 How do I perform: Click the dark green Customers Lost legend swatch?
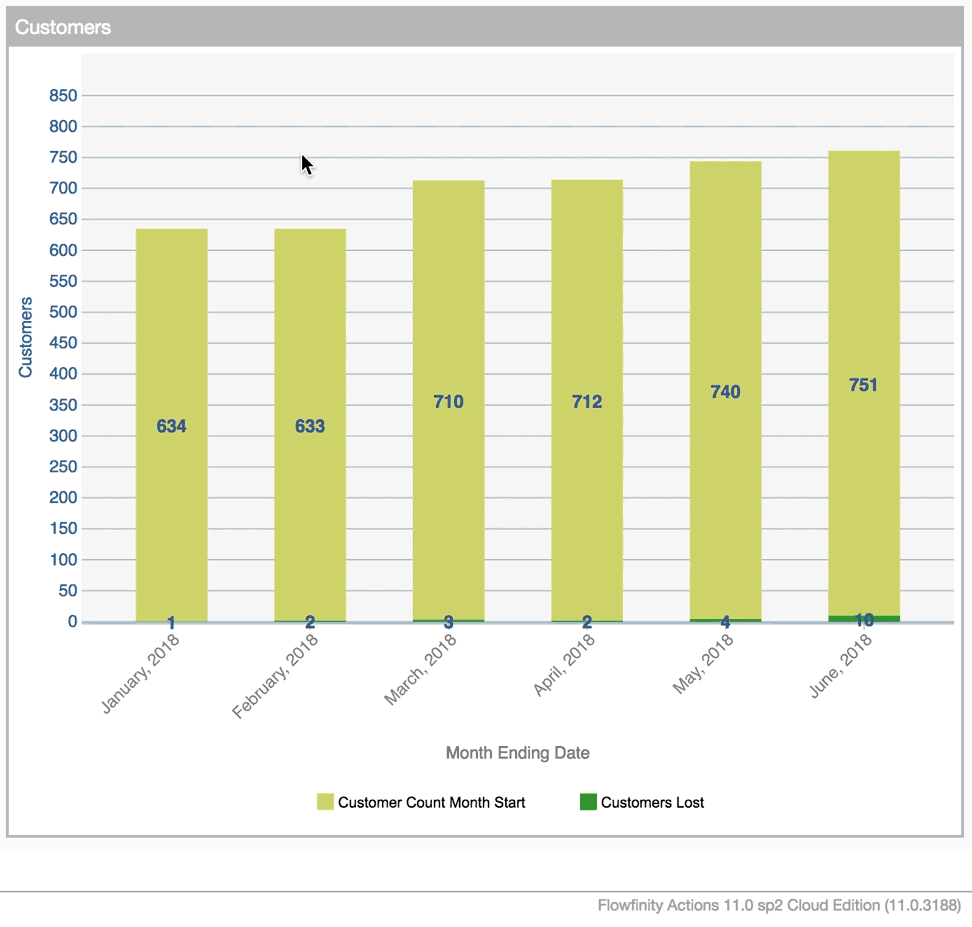[x=588, y=802]
